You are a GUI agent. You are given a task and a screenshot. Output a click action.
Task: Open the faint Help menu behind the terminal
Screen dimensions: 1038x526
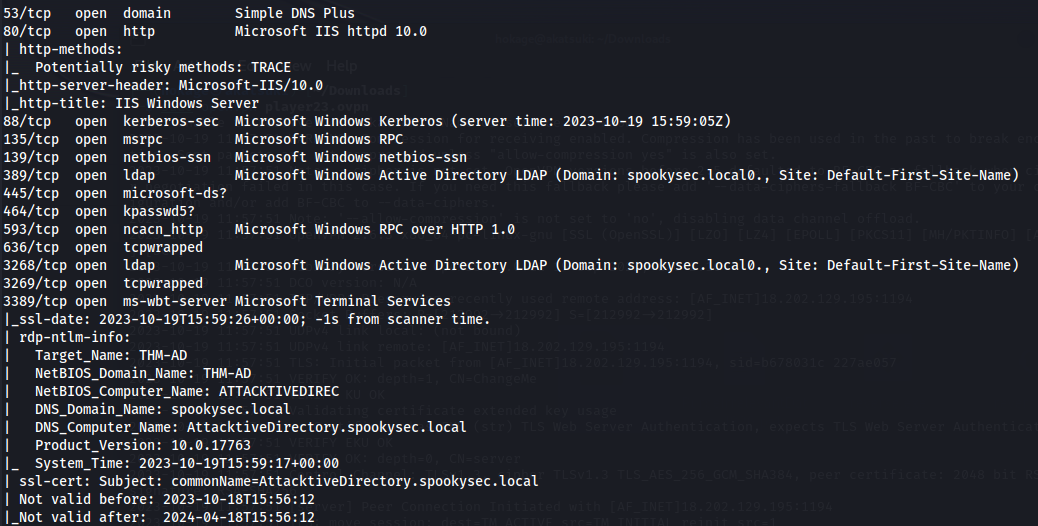point(342,66)
